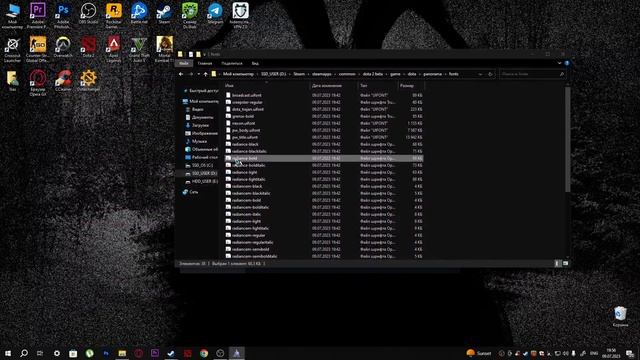The image size is (640, 360).
Task: Select the Dr.Web scanner desktop icon
Action: pyautogui.click(x=189, y=16)
